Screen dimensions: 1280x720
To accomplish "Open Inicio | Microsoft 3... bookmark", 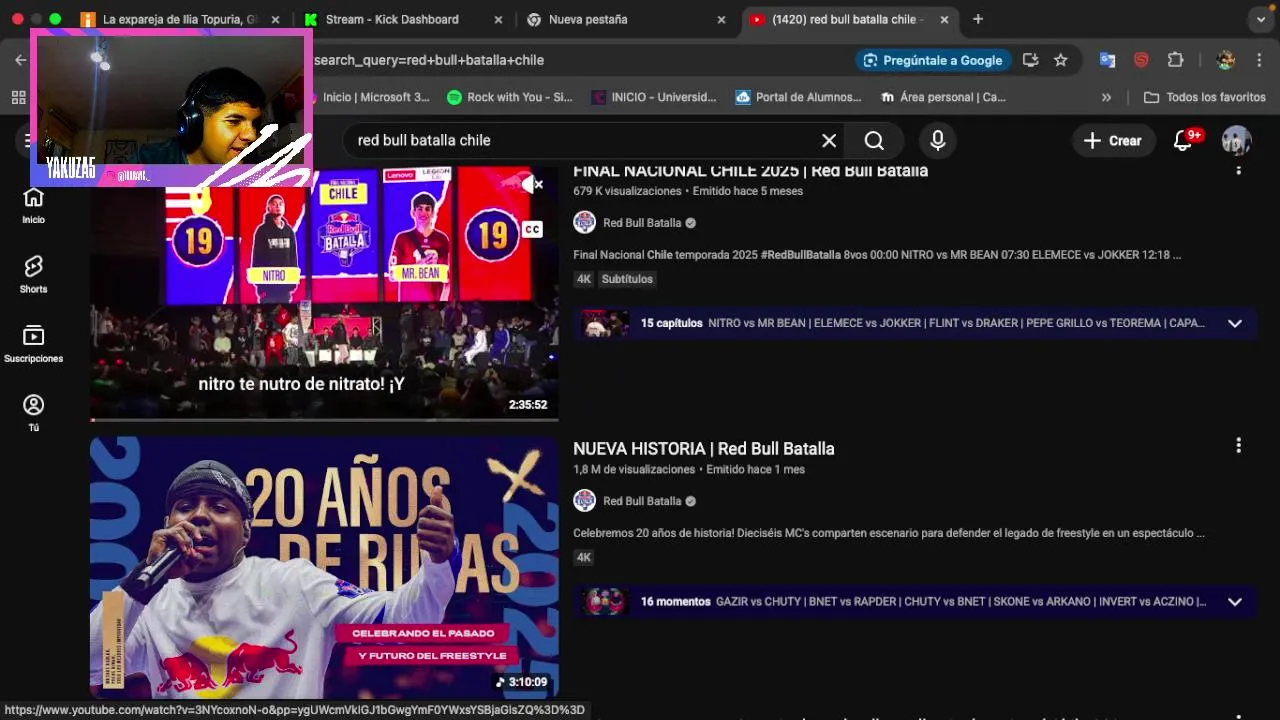I will click(375, 97).
